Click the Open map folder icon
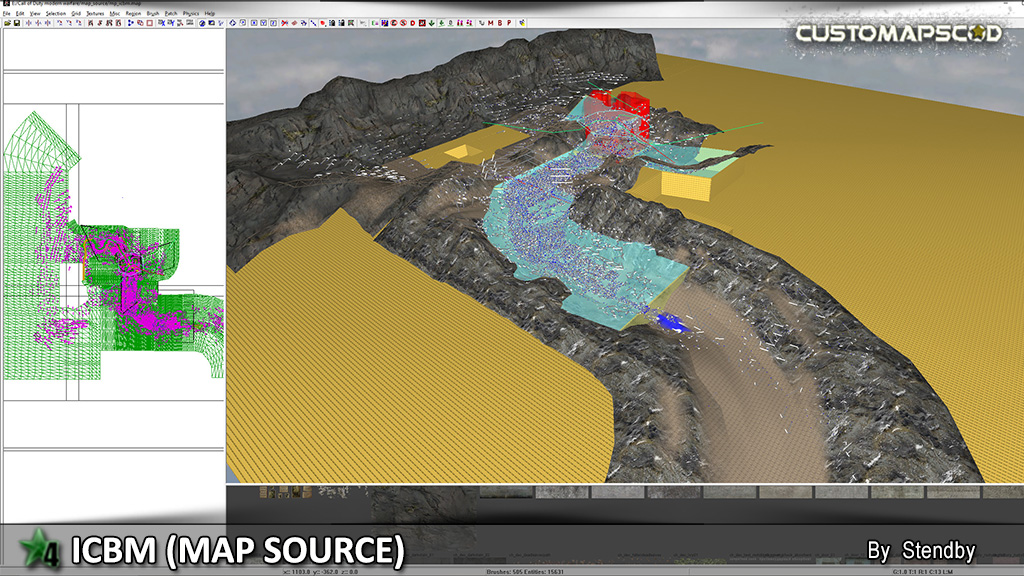Viewport: 1024px width, 576px height. 7,23
